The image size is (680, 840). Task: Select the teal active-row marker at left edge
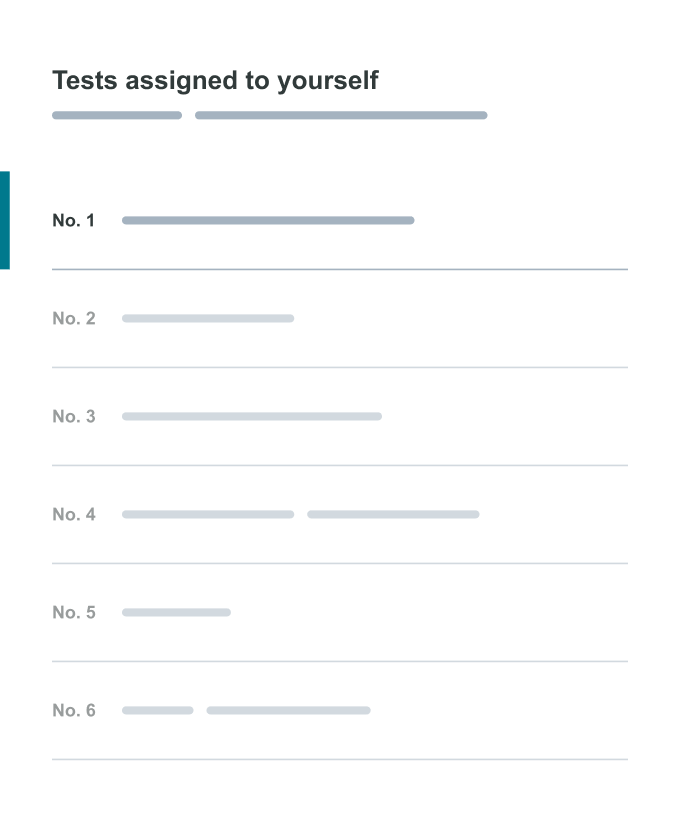(5, 220)
